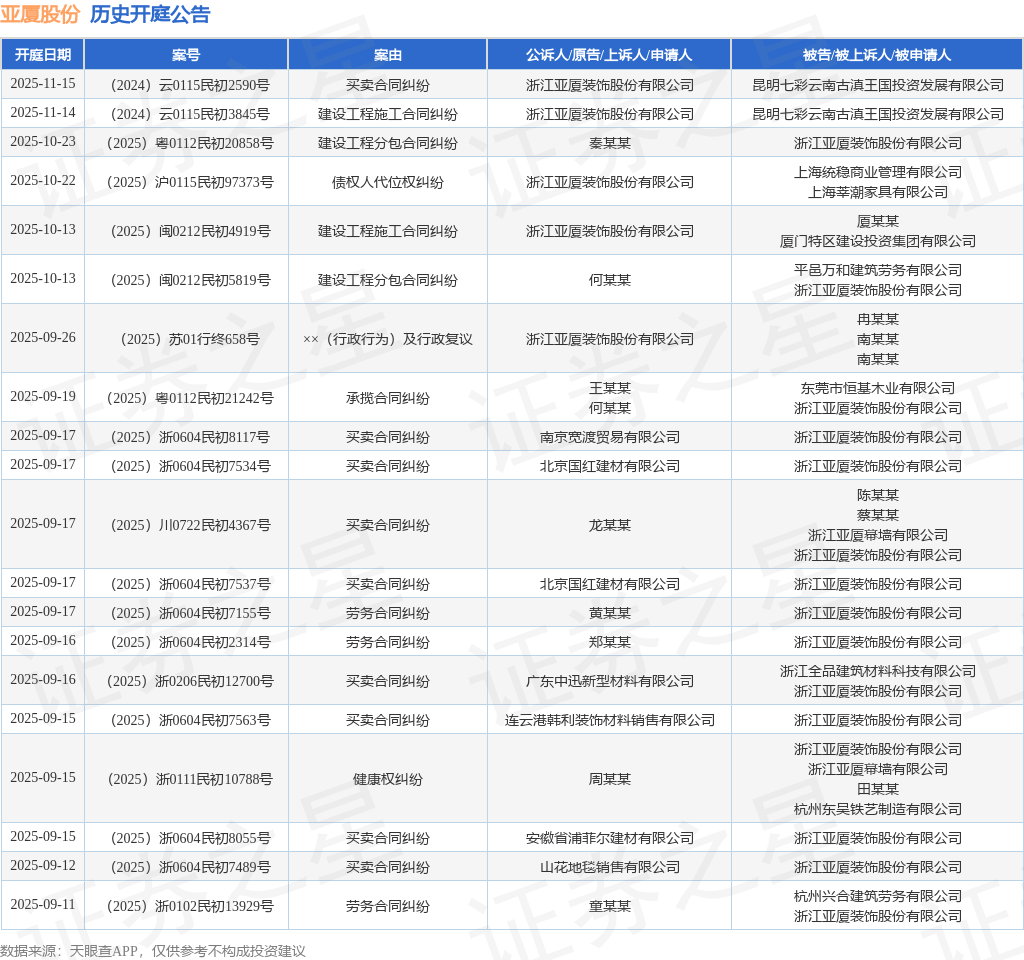This screenshot has width=1024, height=960.
Task: Click the 亚厦股份 title text
Action: (x=40, y=14)
